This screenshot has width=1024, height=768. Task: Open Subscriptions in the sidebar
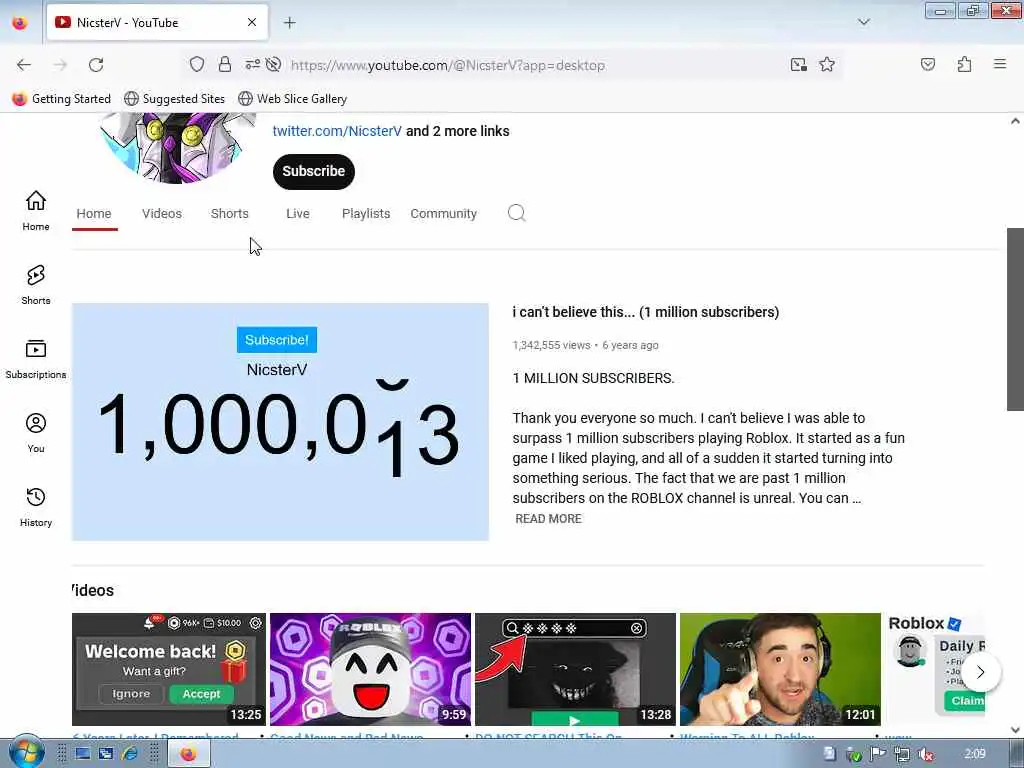click(x=36, y=359)
